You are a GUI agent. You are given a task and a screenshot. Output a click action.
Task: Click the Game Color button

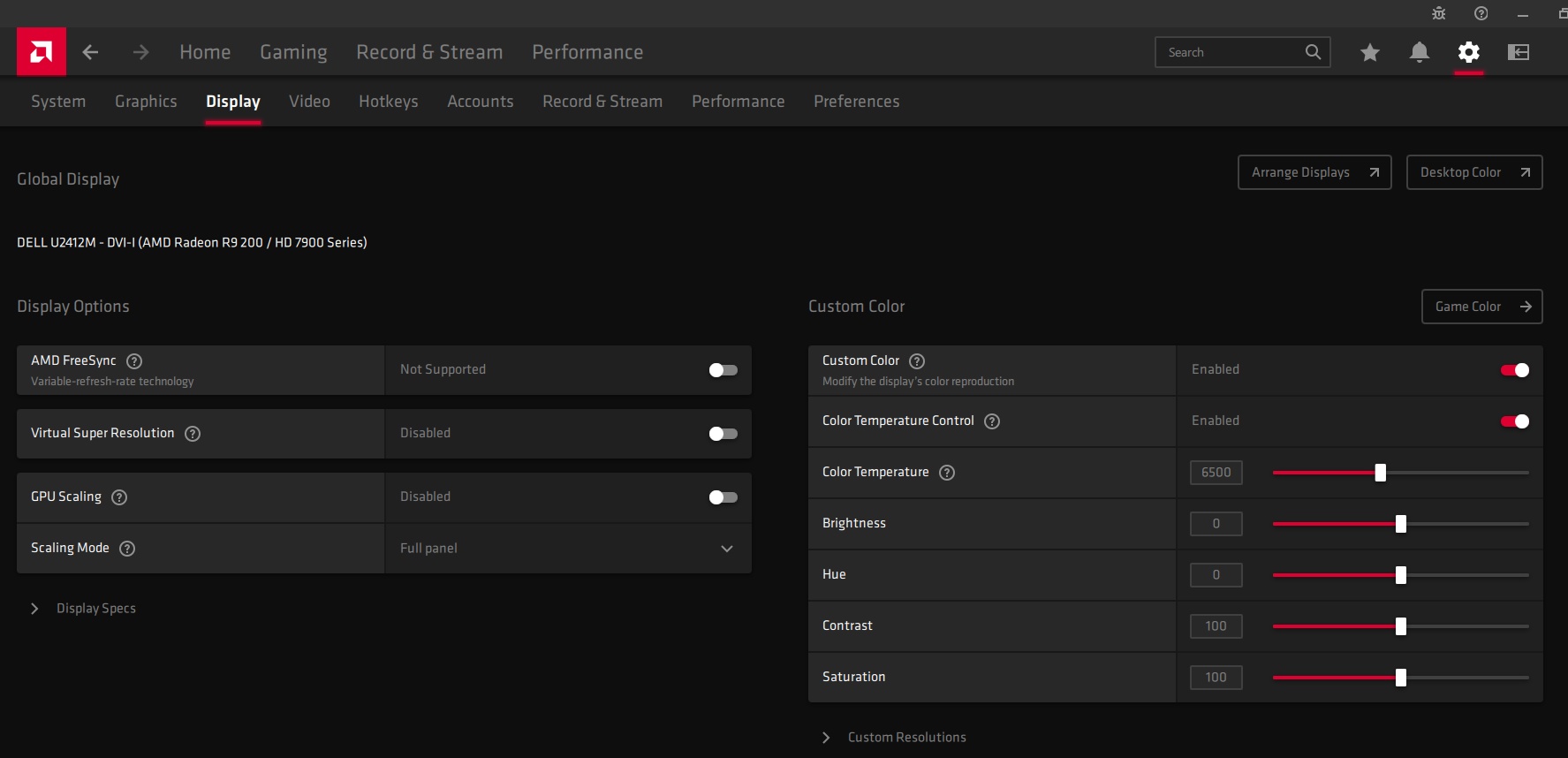coord(1482,307)
